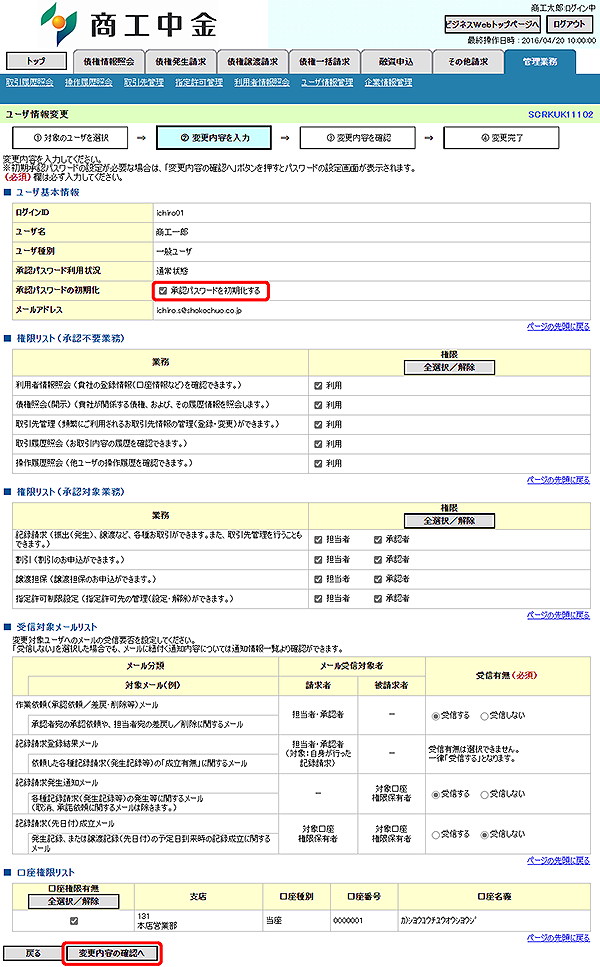Viewport: 600px width, 967px height.
Task: Toggle 担当者 checkbox for 譲渡担保
Action: (318, 579)
